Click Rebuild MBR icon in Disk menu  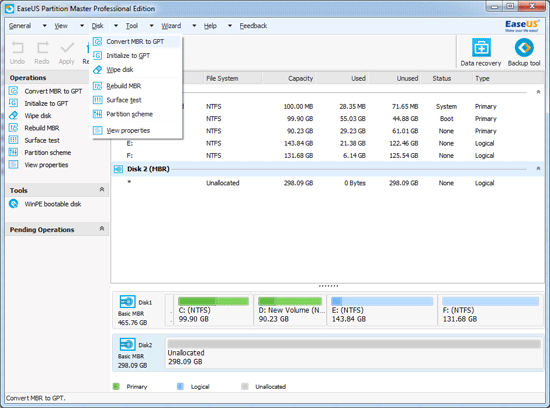pos(98,86)
